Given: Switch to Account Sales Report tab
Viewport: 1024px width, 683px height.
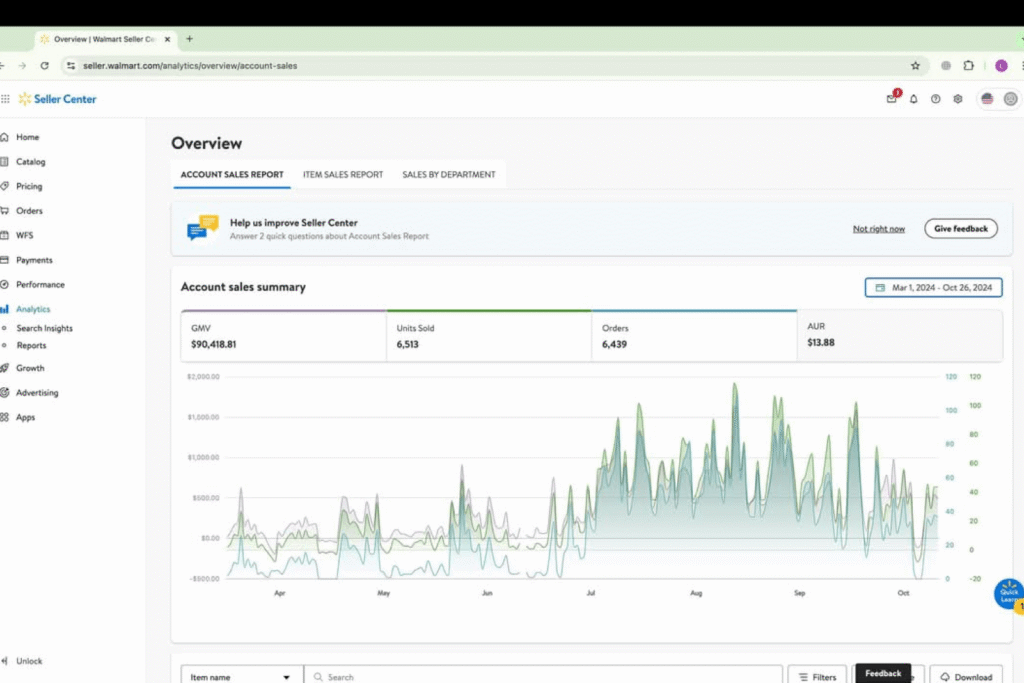Looking at the screenshot, I should (x=232, y=174).
